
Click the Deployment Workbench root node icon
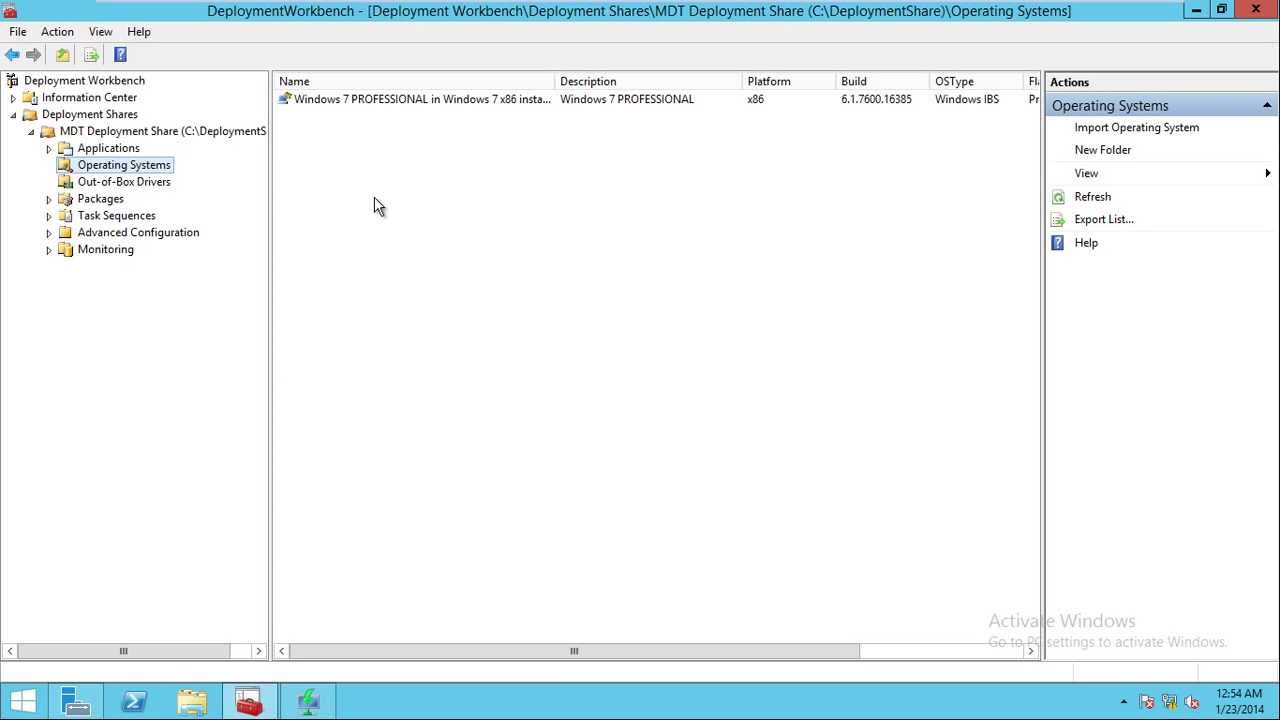[x=12, y=80]
